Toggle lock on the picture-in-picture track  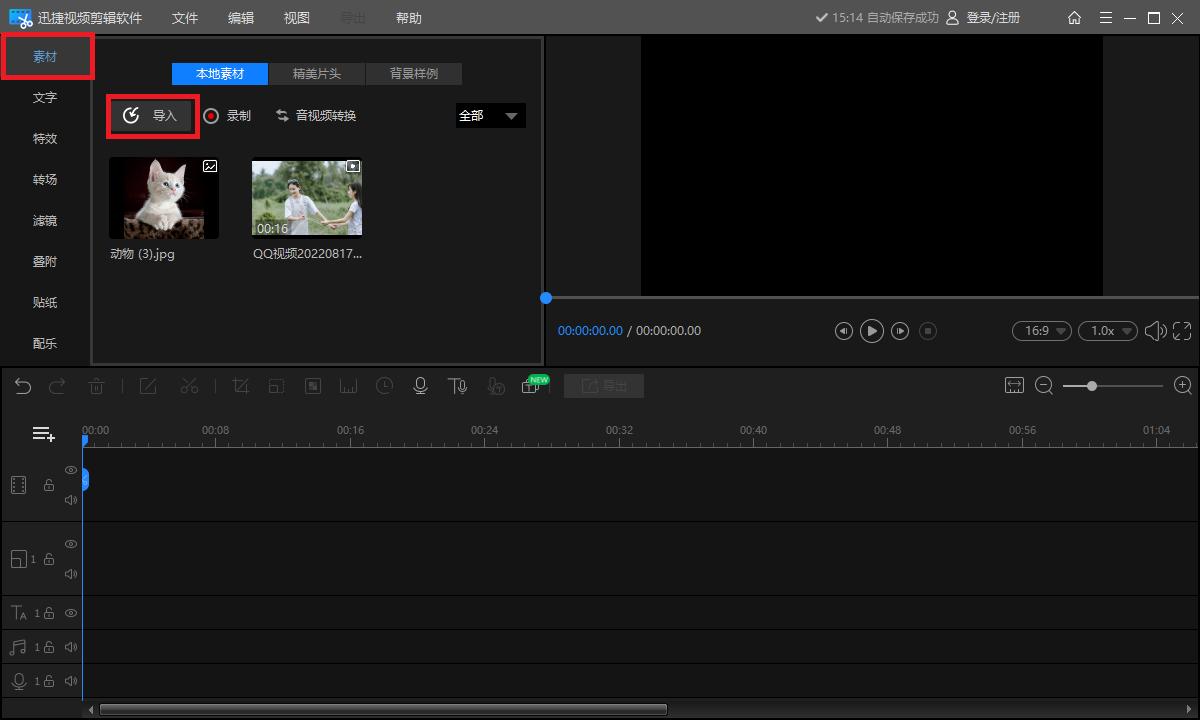(x=49, y=559)
